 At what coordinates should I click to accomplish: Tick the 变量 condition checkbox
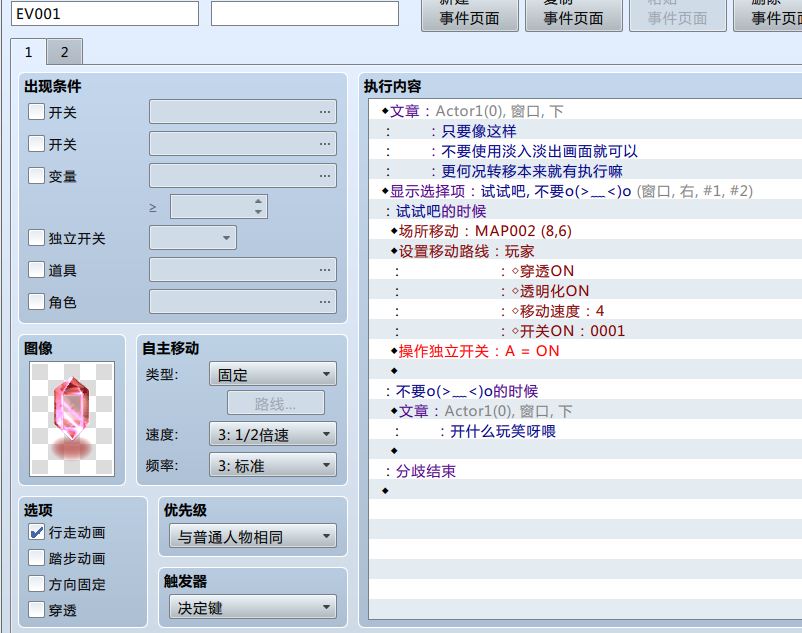coord(36,176)
